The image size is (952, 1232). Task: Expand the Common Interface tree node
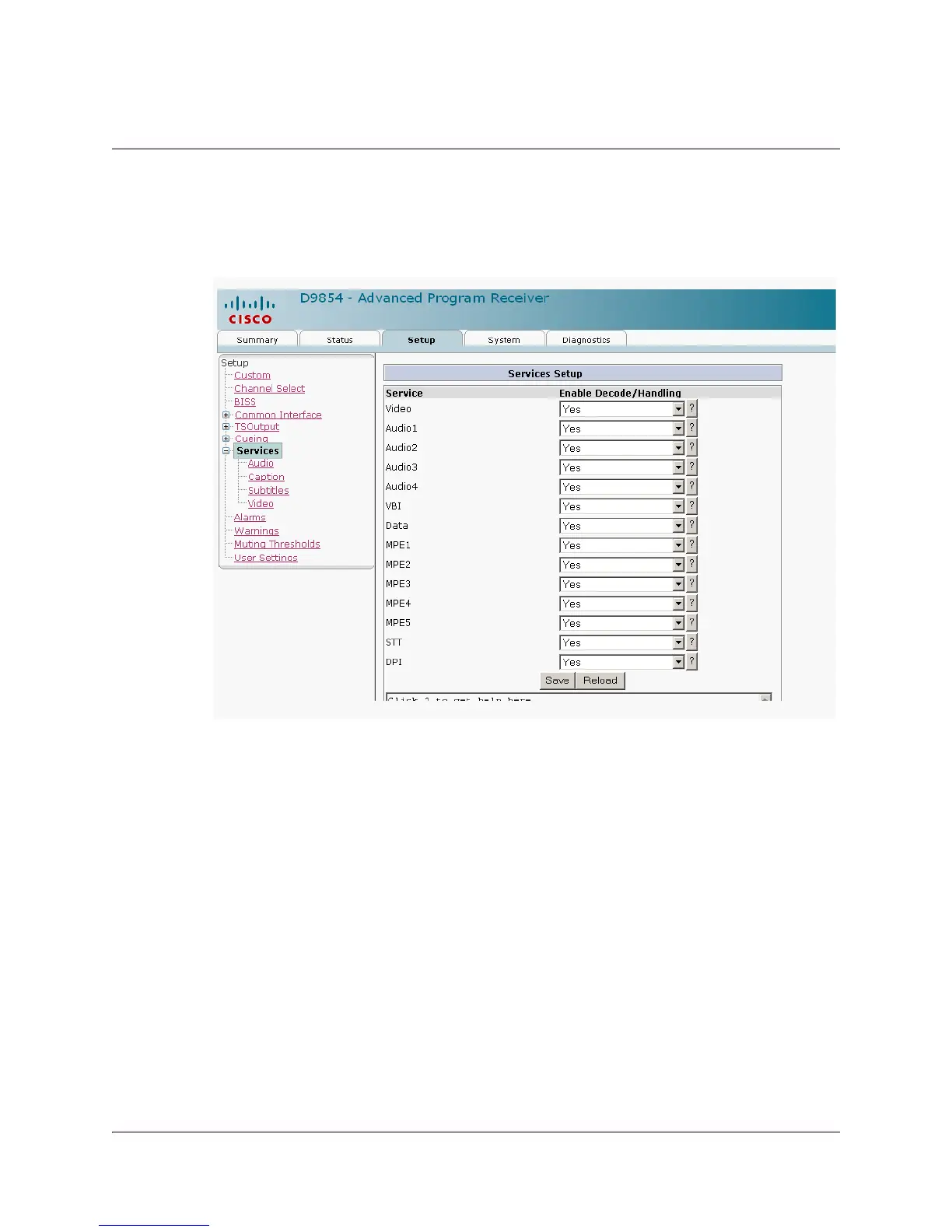tap(226, 415)
